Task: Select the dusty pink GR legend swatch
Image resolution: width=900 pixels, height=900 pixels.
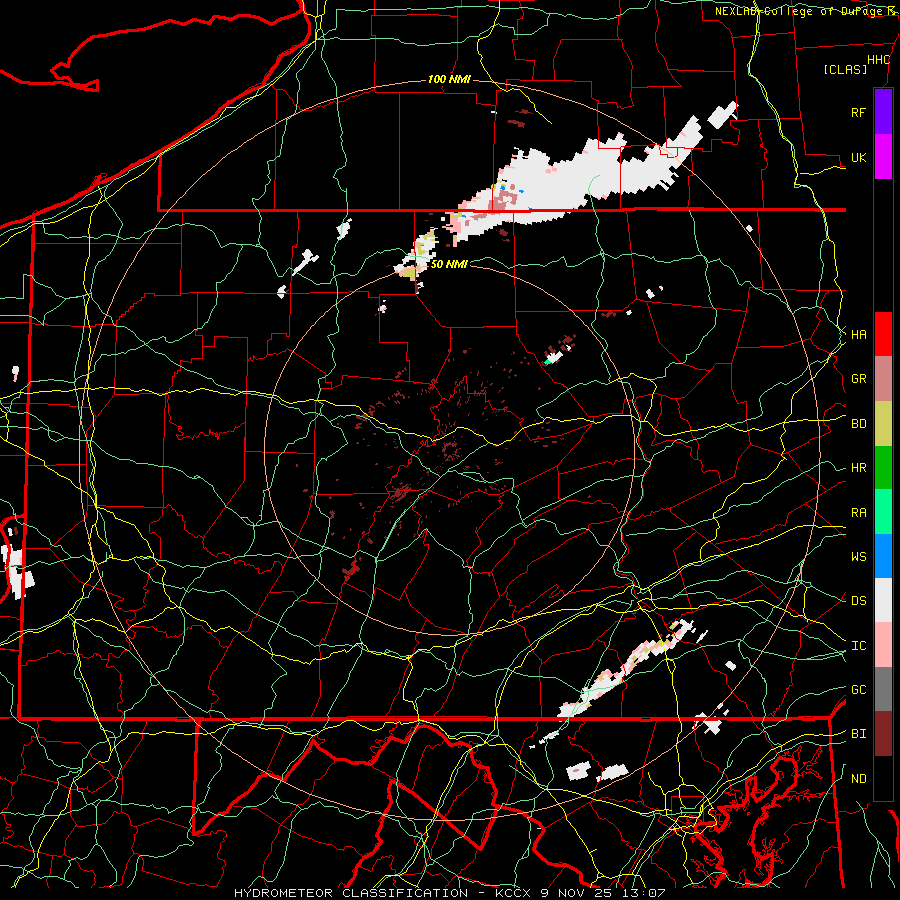Action: click(x=883, y=378)
